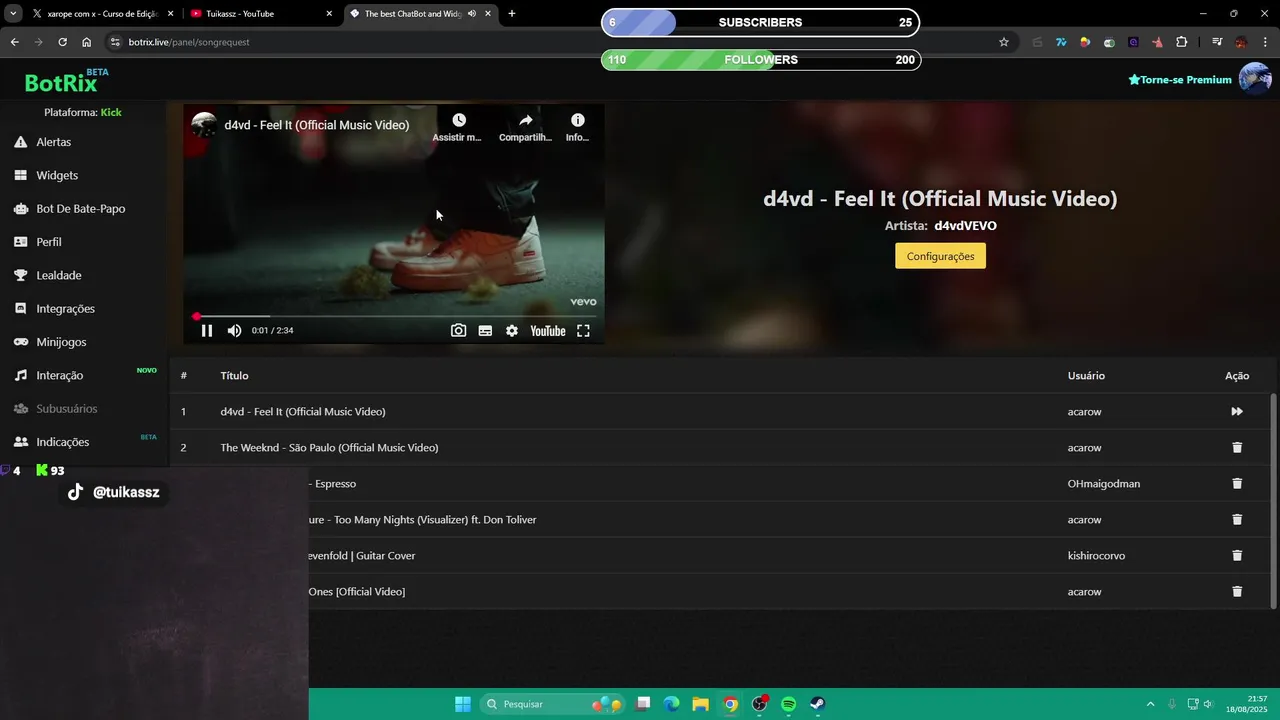Toggle video subtitles/captions
Viewport: 1280px width, 720px height.
click(x=485, y=331)
